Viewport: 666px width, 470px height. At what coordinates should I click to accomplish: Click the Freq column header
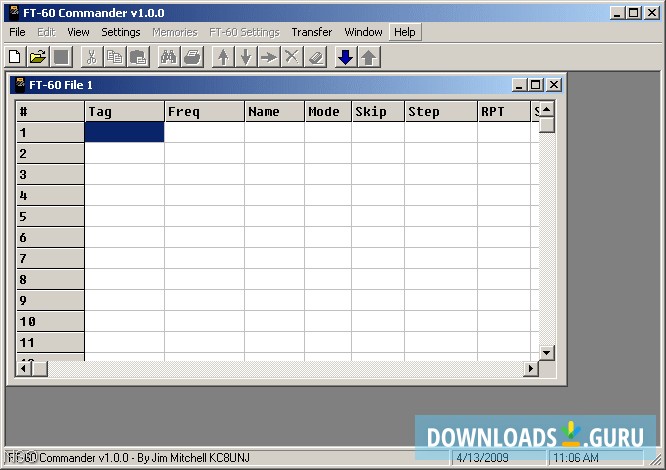(x=204, y=112)
